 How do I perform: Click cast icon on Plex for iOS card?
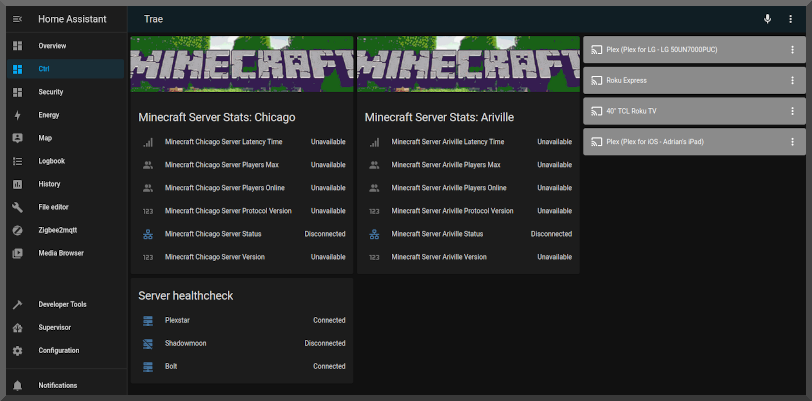pos(595,142)
